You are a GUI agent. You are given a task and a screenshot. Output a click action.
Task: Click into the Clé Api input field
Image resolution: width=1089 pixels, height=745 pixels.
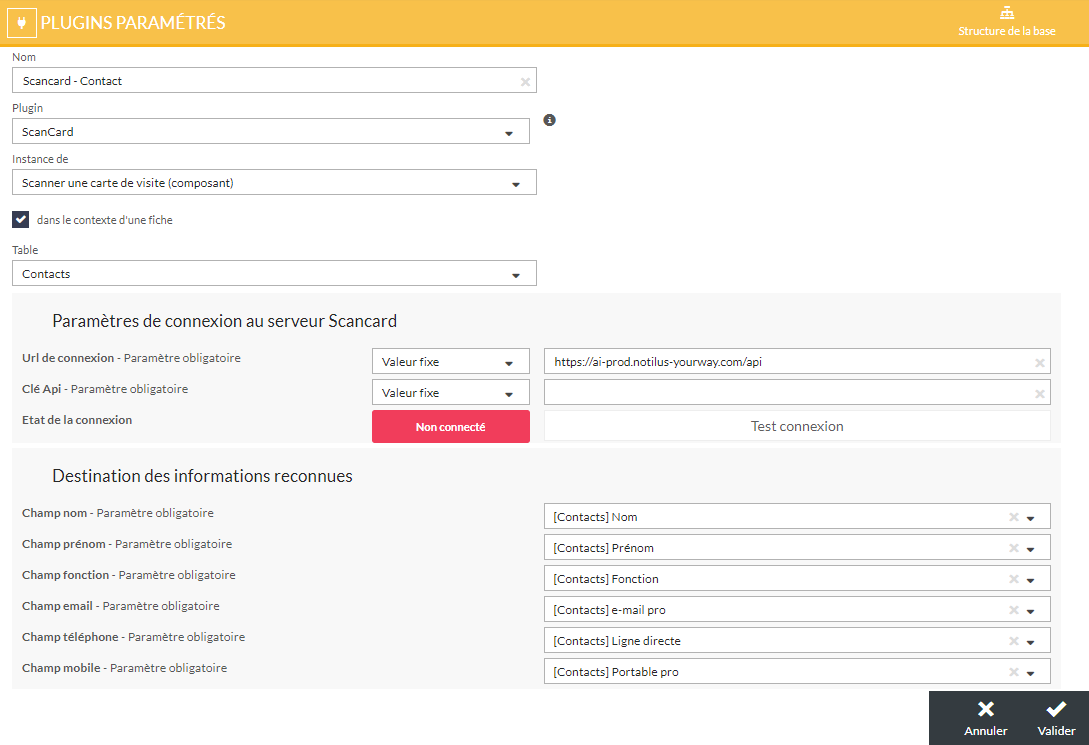tap(787, 393)
